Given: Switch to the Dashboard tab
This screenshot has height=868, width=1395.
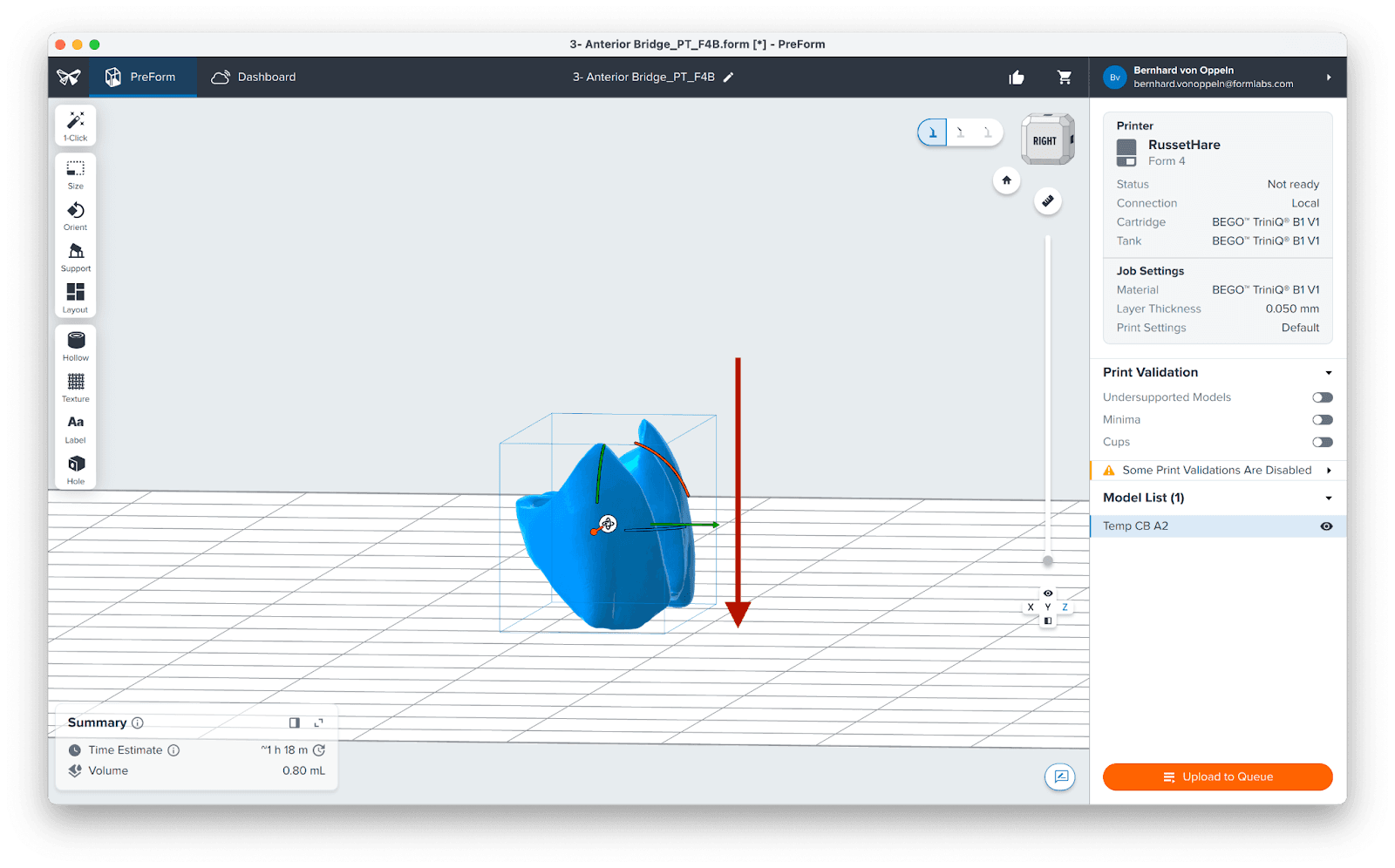Looking at the screenshot, I should (254, 78).
